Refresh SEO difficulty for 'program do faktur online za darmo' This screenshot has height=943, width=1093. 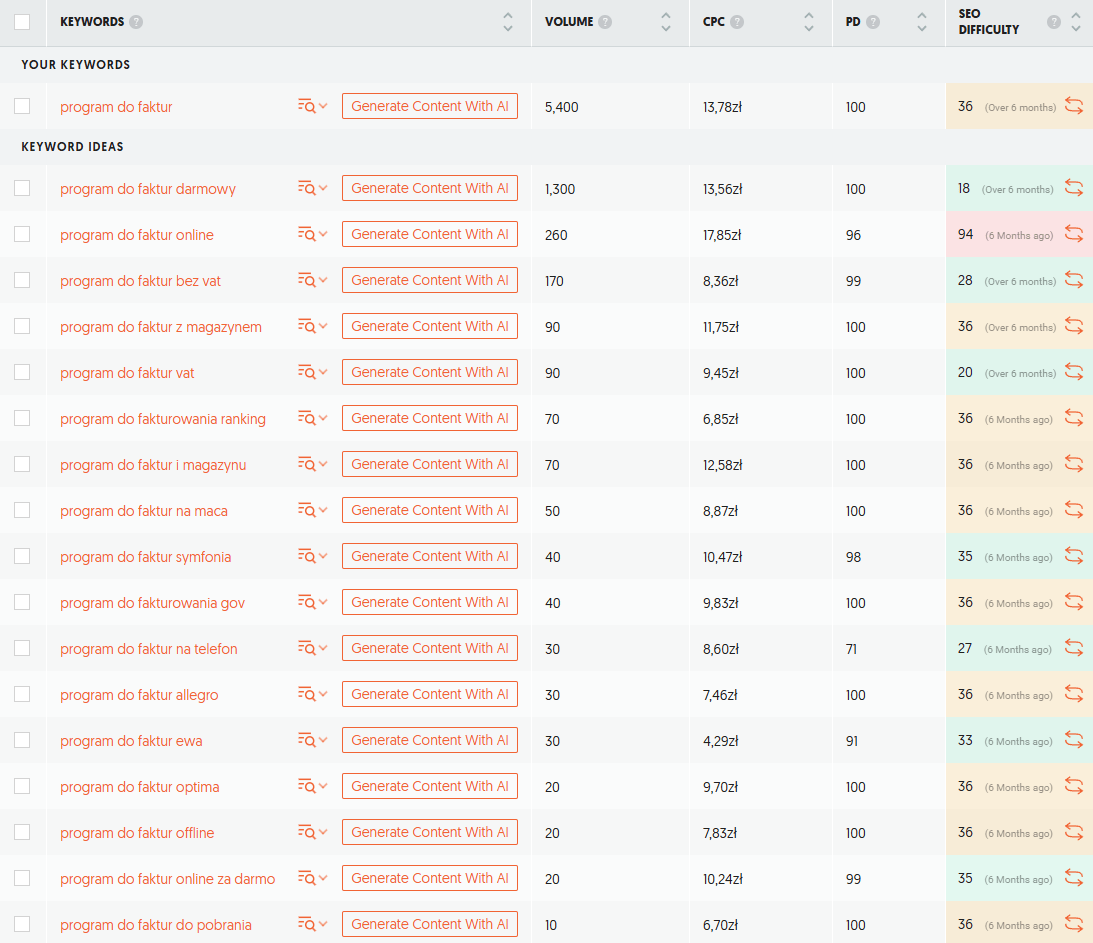[x=1074, y=878]
